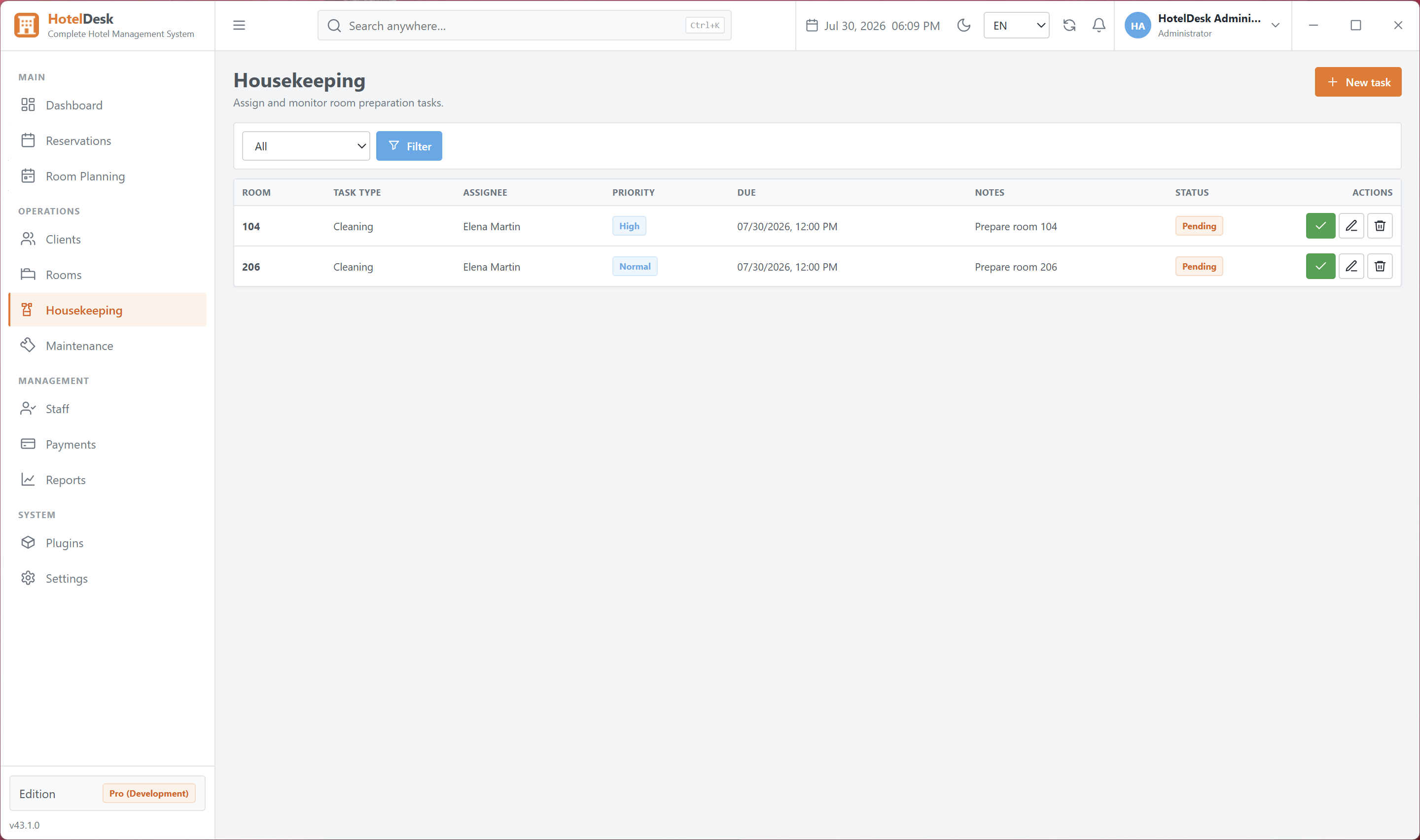The width and height of the screenshot is (1420, 840).
Task: Click Cleaning task type in room 104 row
Action: pos(353,226)
